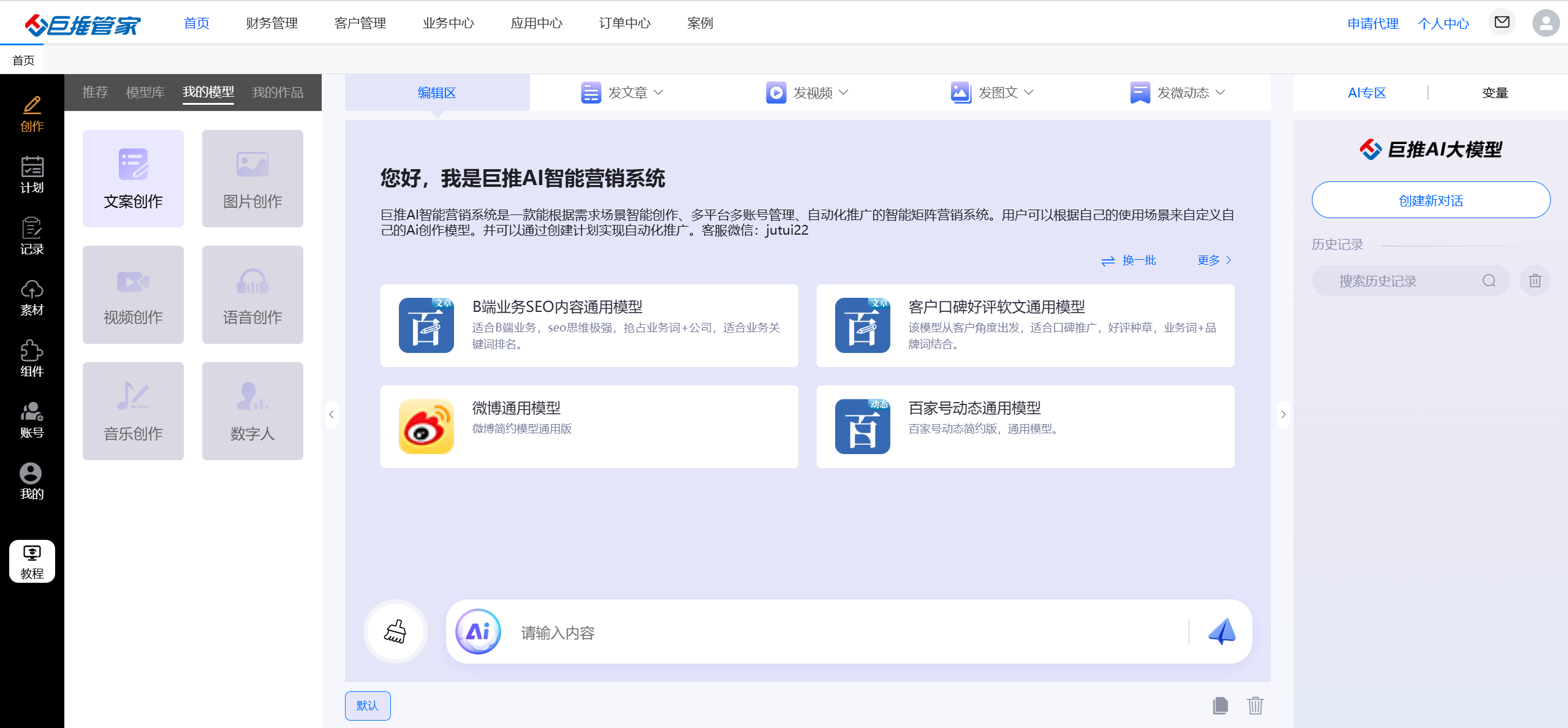Open the 应用中心 menu
The width and height of the screenshot is (1568, 728).
click(536, 23)
